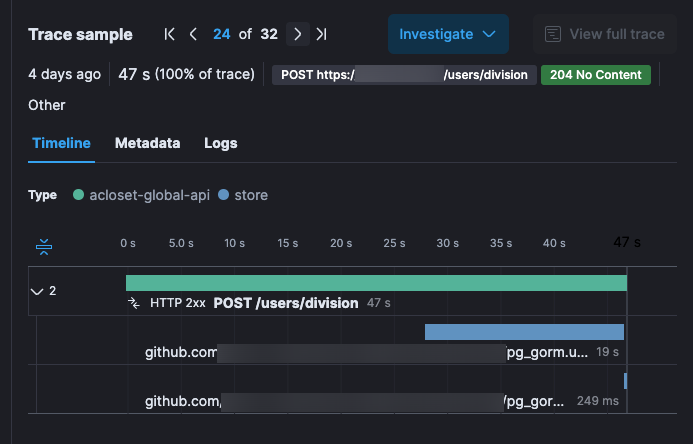Click the View full trace button
Image resolution: width=693 pixels, height=444 pixels.
[x=604, y=34]
